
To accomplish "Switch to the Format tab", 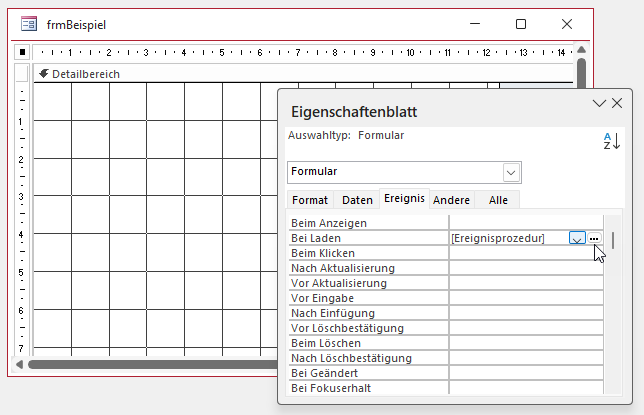I will click(x=309, y=200).
